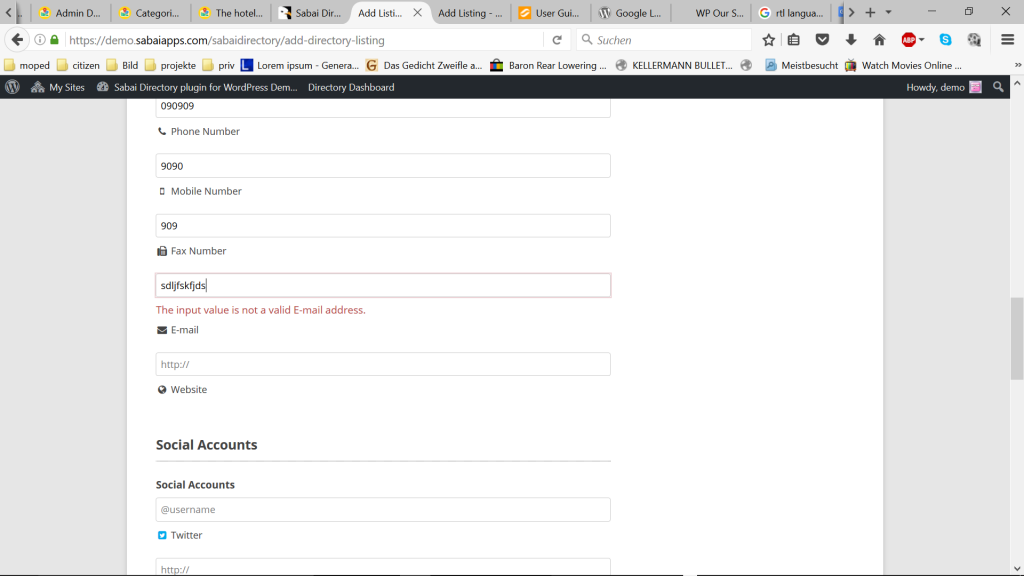Viewport: 1024px width, 576px height.
Task: Click the admin bar search magnifier
Action: tap(998, 87)
